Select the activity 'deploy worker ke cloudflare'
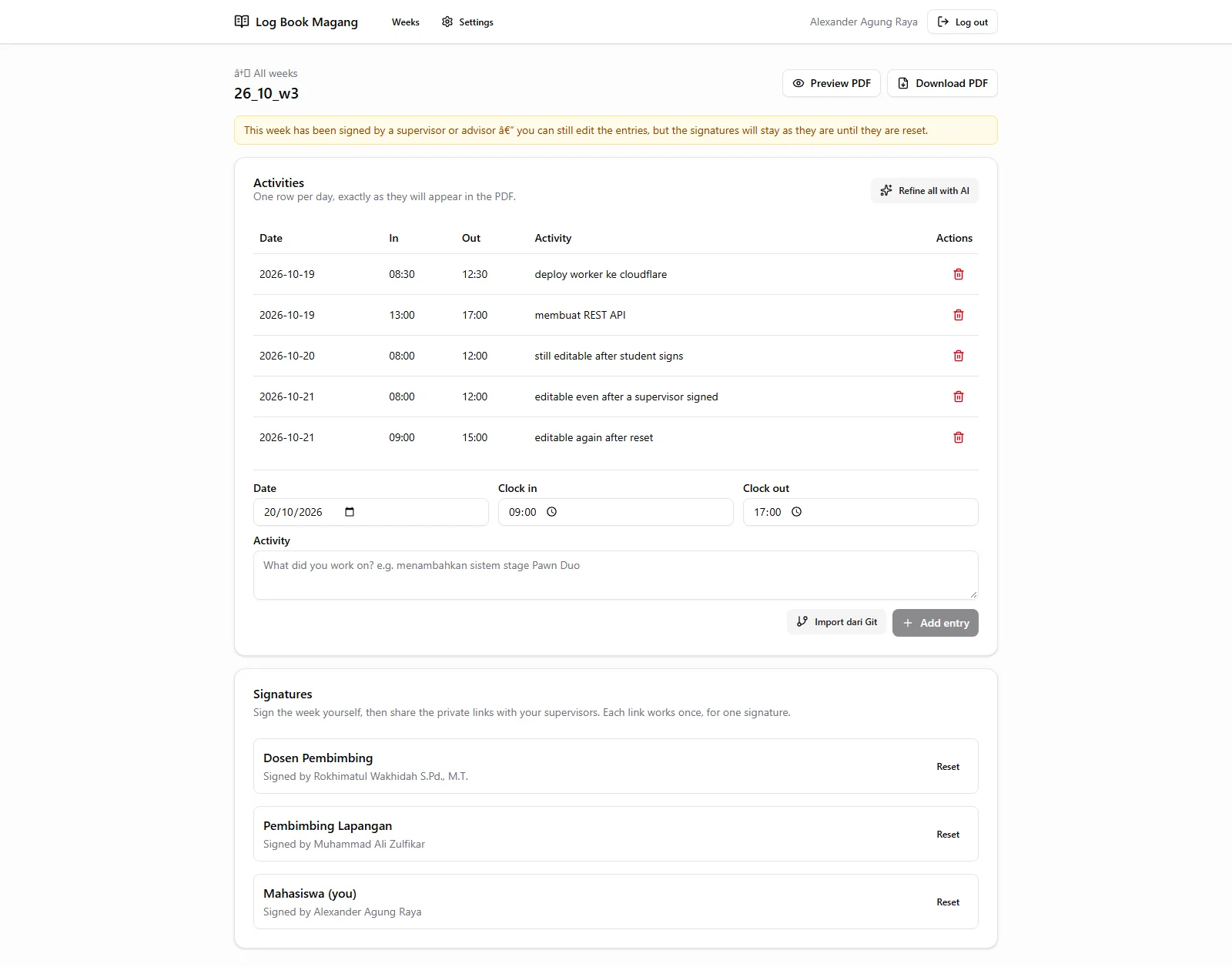The height and width of the screenshot is (967, 1232). 601,274
